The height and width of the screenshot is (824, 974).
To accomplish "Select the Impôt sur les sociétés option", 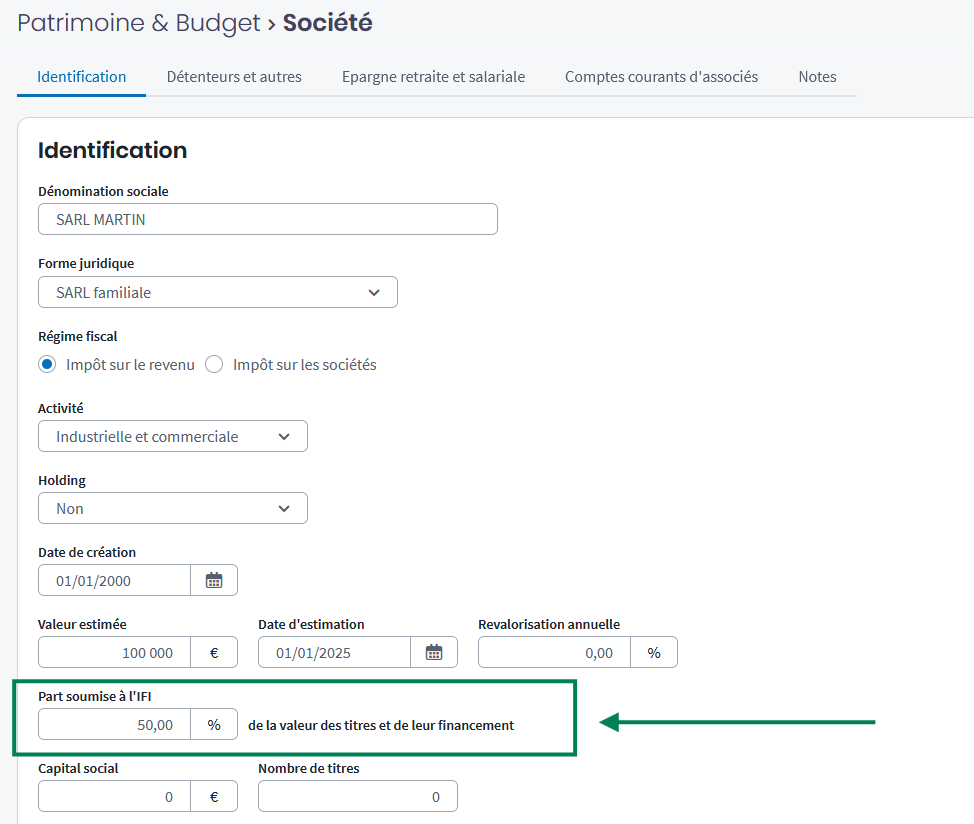I will (x=214, y=364).
